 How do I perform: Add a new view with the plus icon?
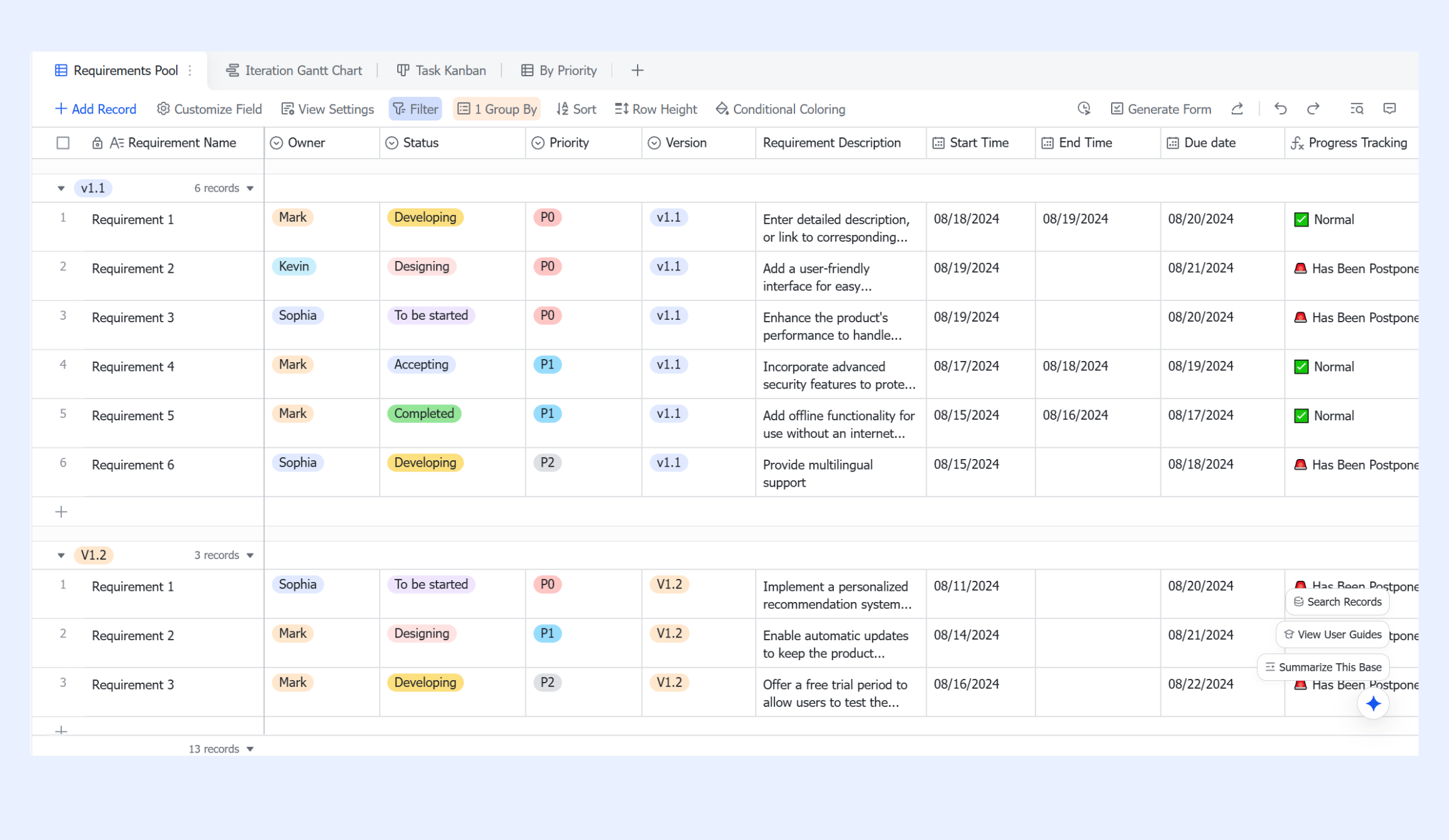[637, 71]
